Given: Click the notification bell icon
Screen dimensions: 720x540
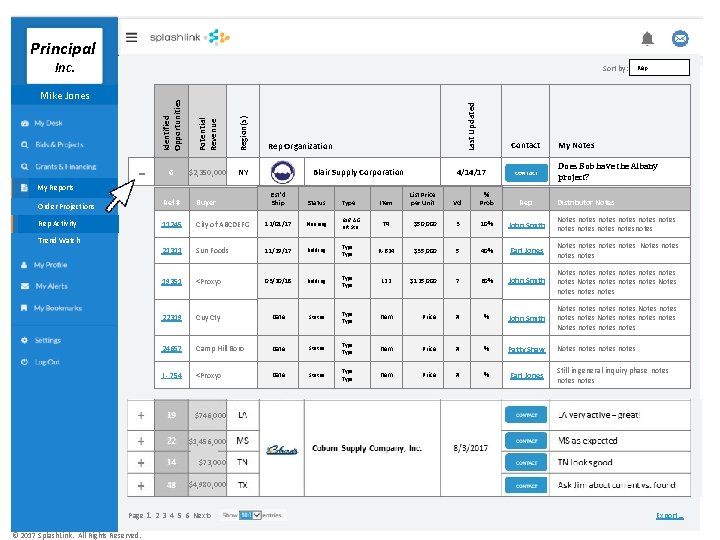Looking at the screenshot, I should [x=647, y=39].
